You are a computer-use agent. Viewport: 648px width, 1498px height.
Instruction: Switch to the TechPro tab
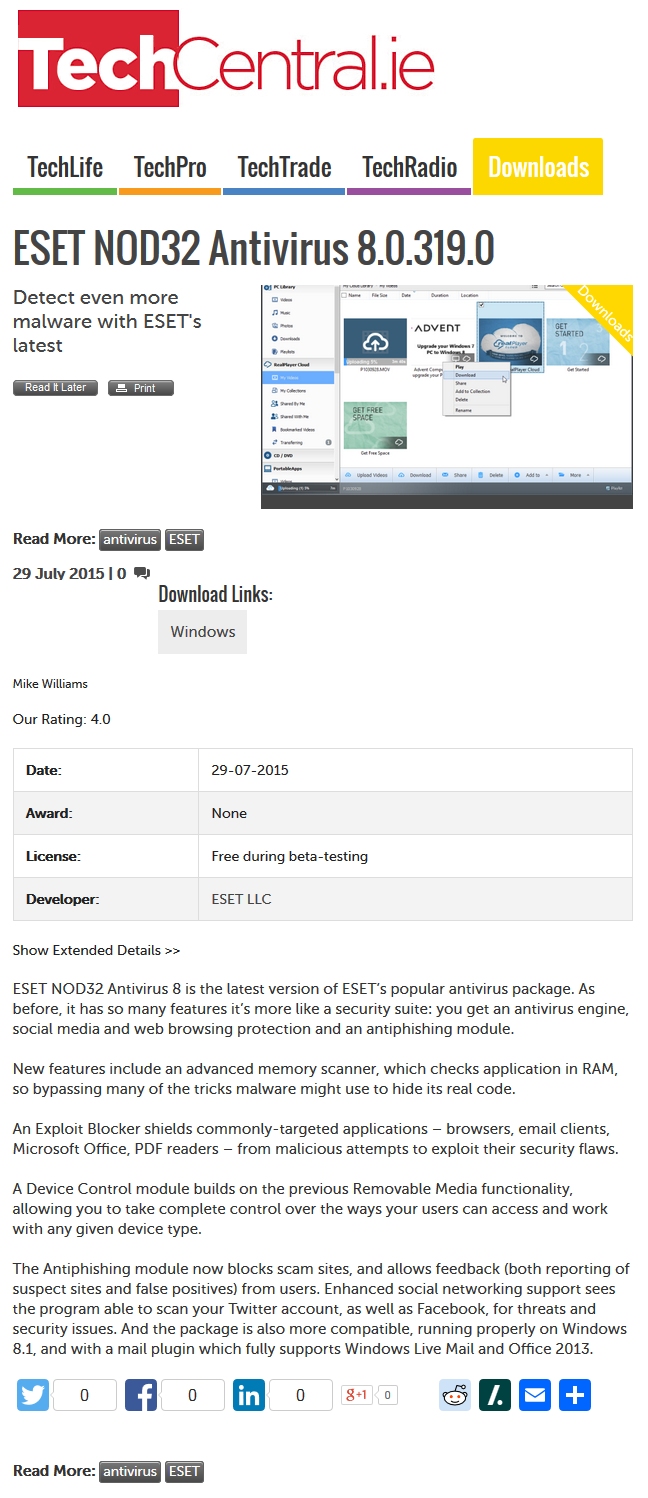click(x=170, y=167)
